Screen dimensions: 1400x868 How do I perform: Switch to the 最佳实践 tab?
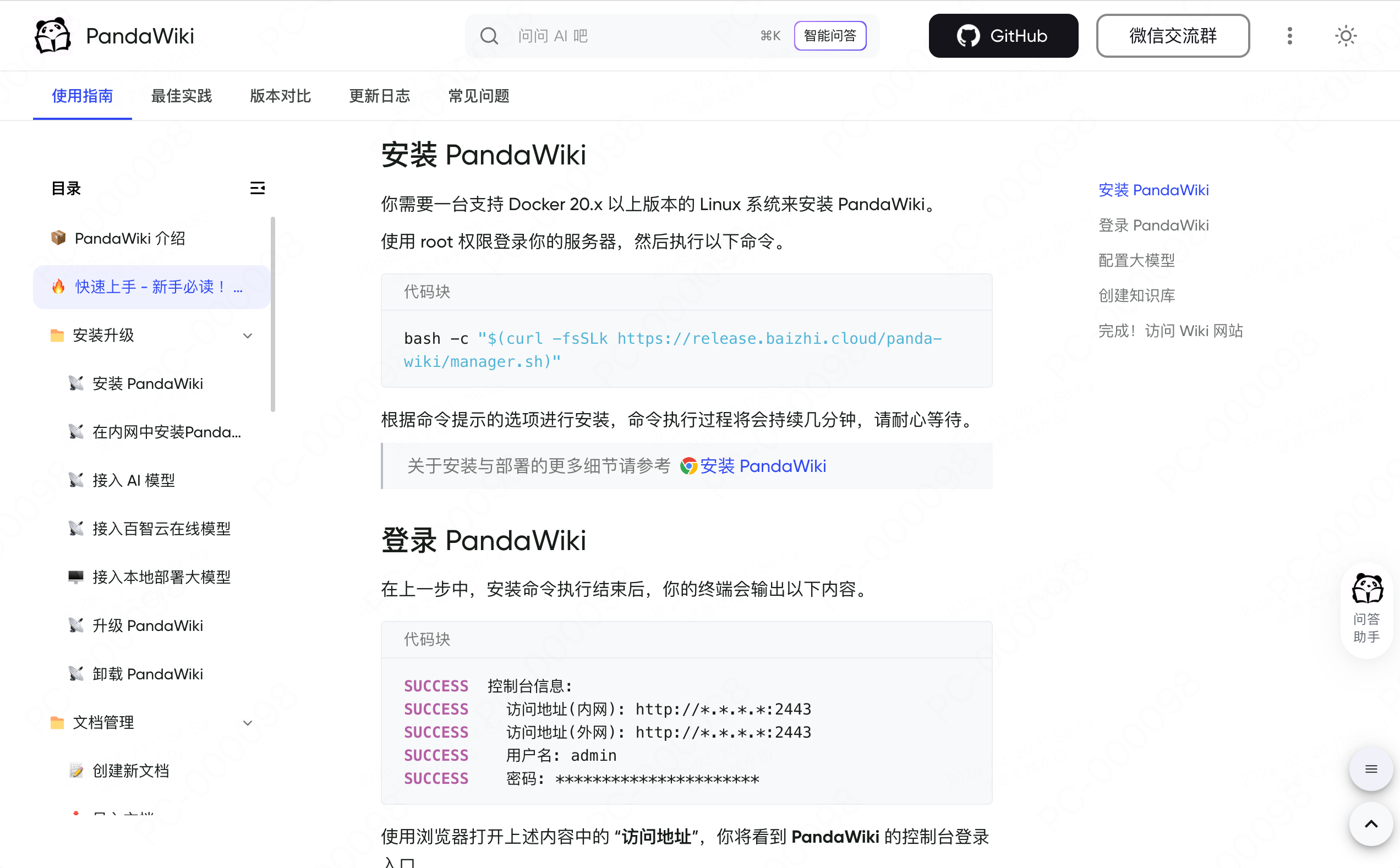[x=182, y=96]
